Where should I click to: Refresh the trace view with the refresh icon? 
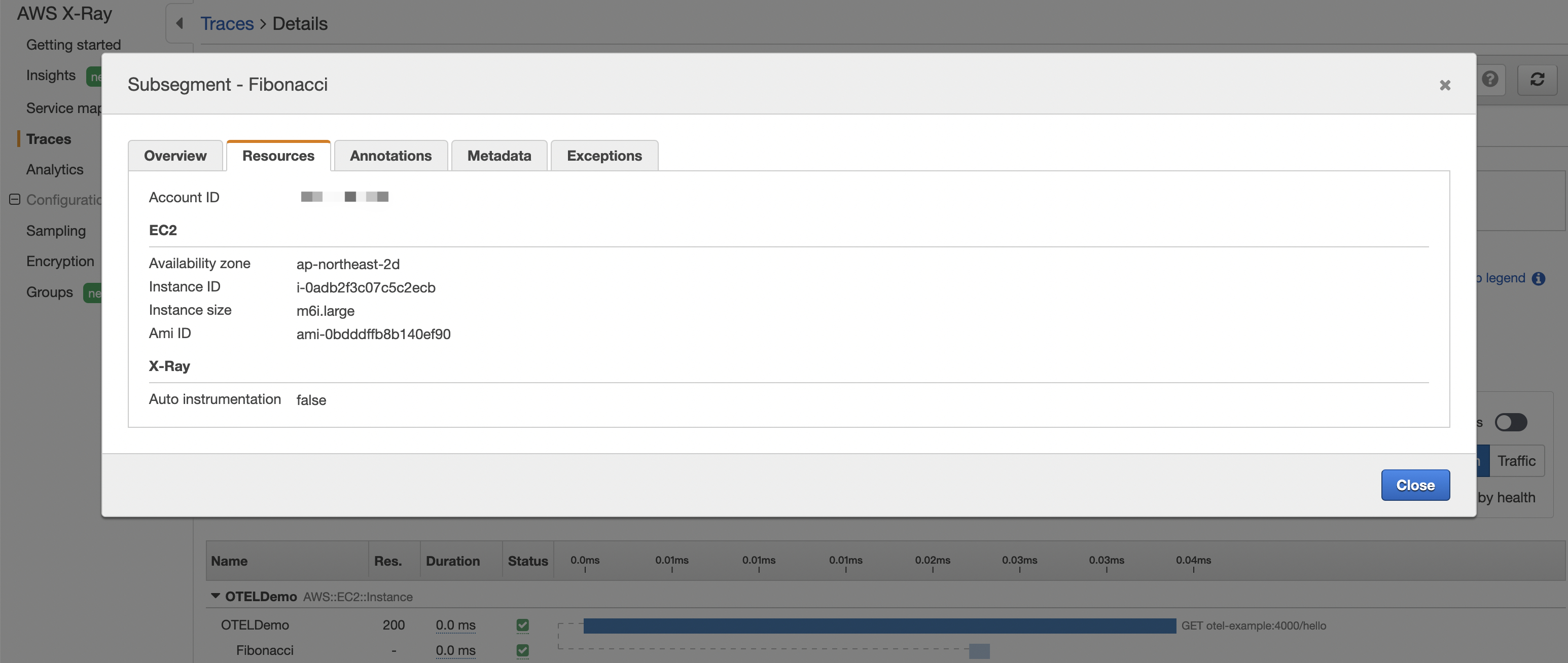1538,79
